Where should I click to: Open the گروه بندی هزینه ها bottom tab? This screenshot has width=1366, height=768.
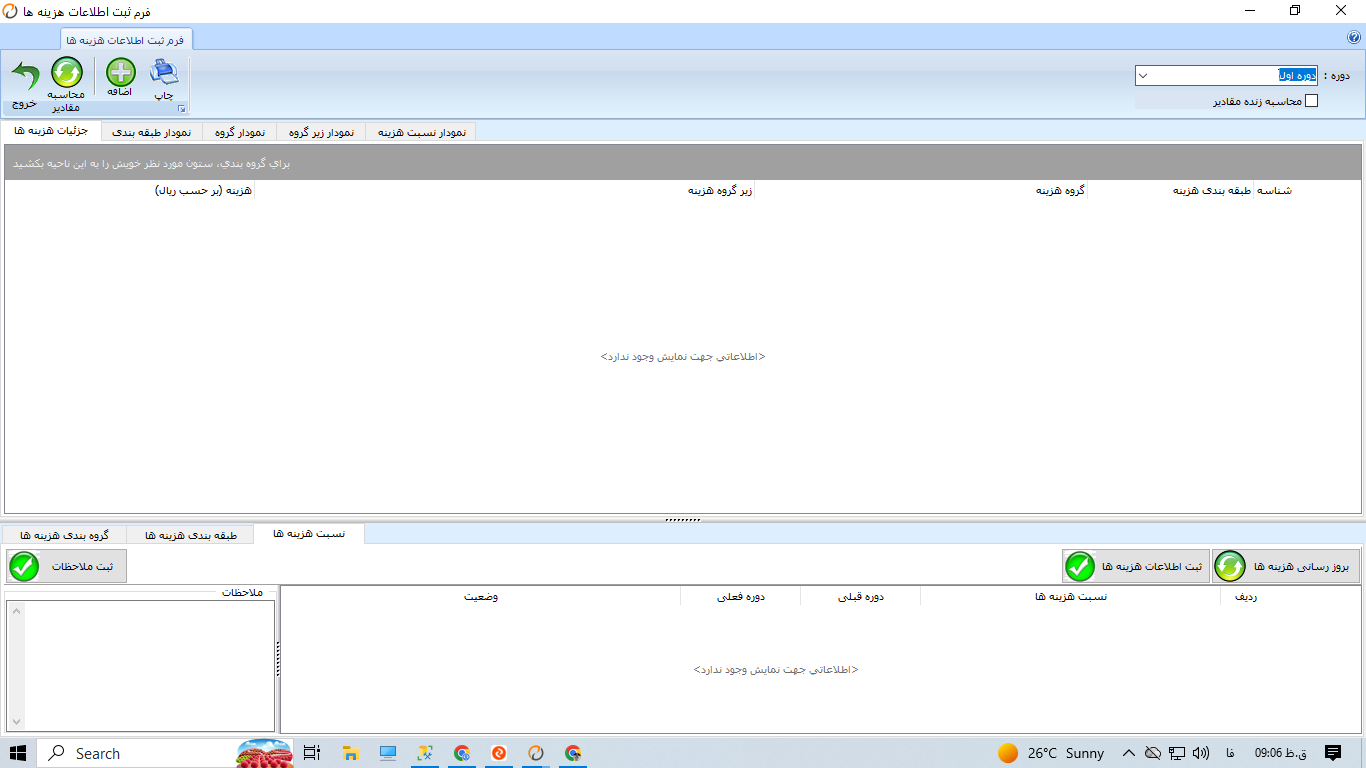(x=65, y=535)
